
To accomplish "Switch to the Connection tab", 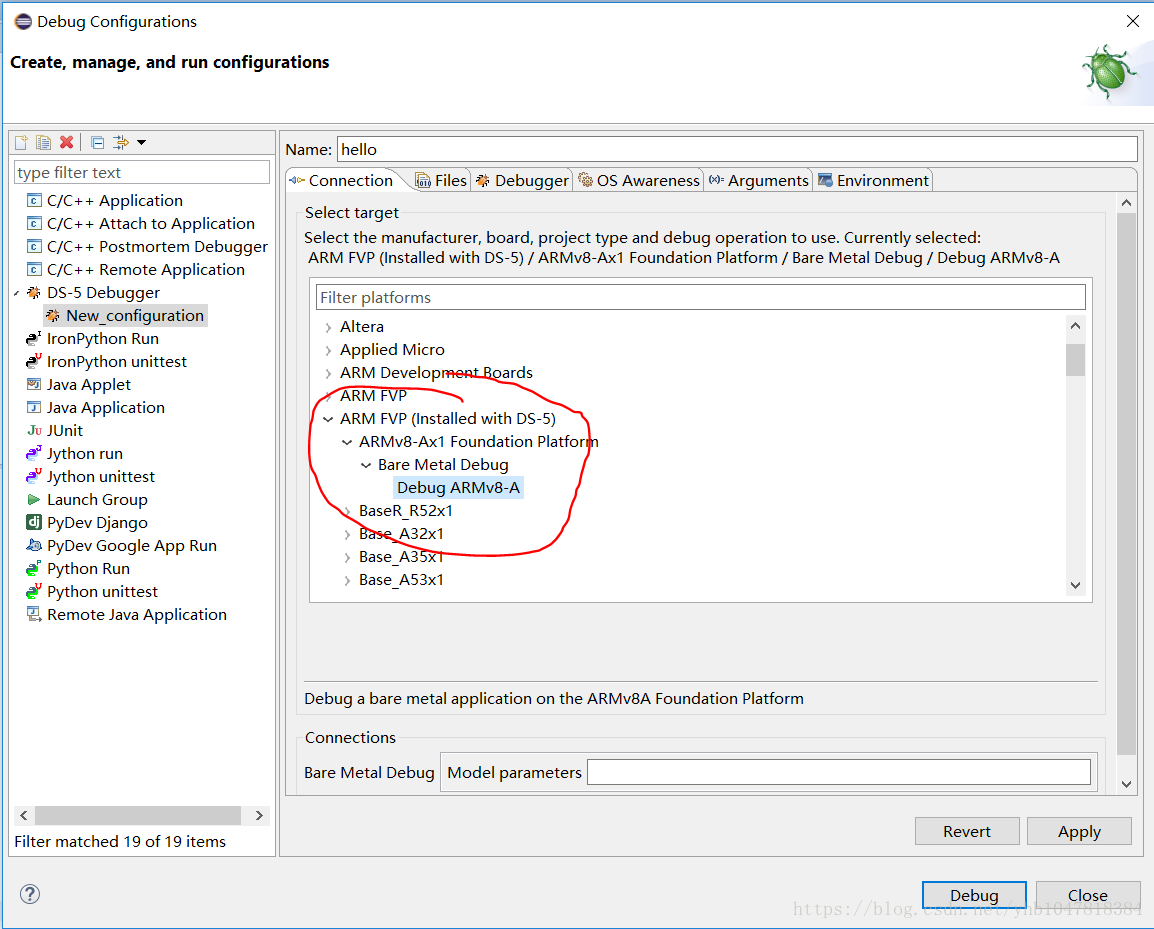I will pos(341,180).
